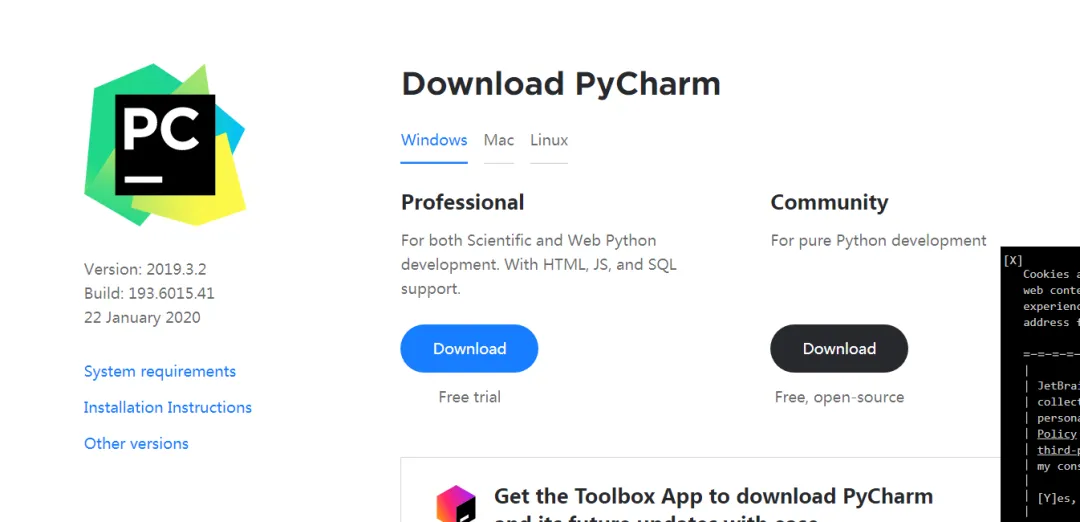Open the Installation Instructions link
The image size is (1080, 522).
click(168, 408)
